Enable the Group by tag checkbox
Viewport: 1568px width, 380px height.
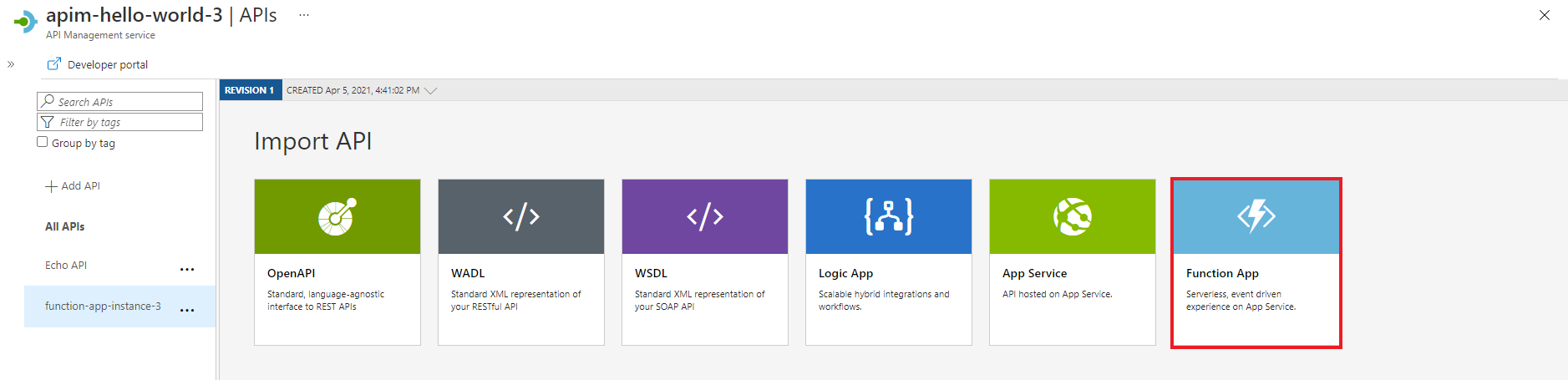[43, 142]
